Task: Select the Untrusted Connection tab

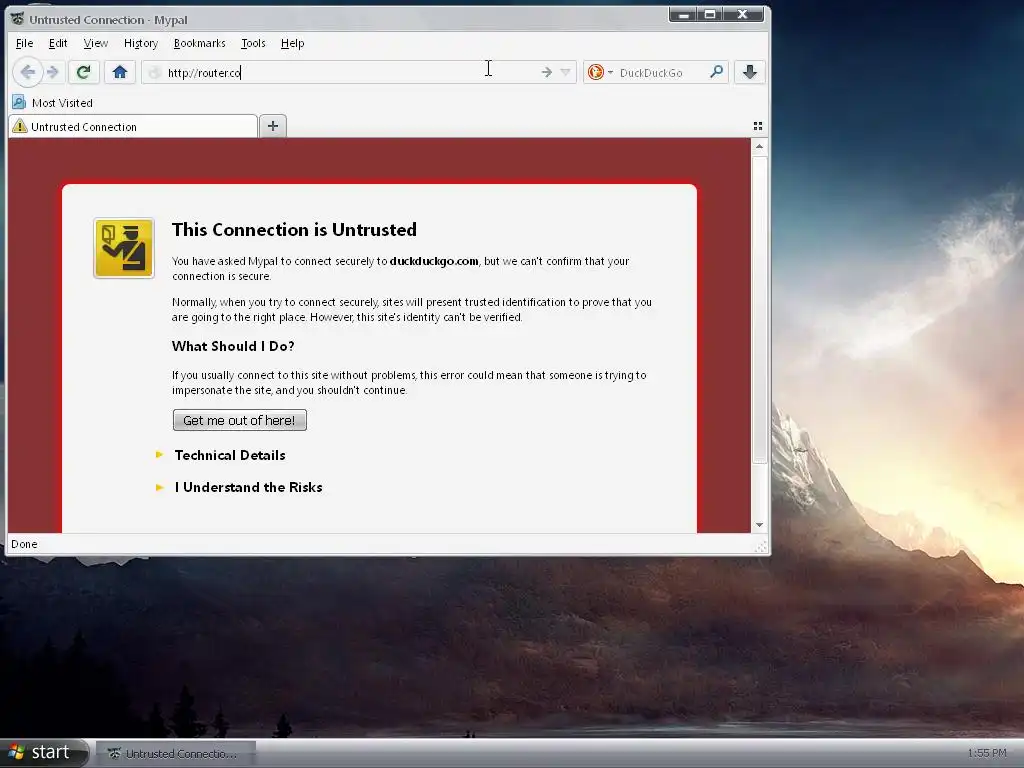Action: pos(133,126)
